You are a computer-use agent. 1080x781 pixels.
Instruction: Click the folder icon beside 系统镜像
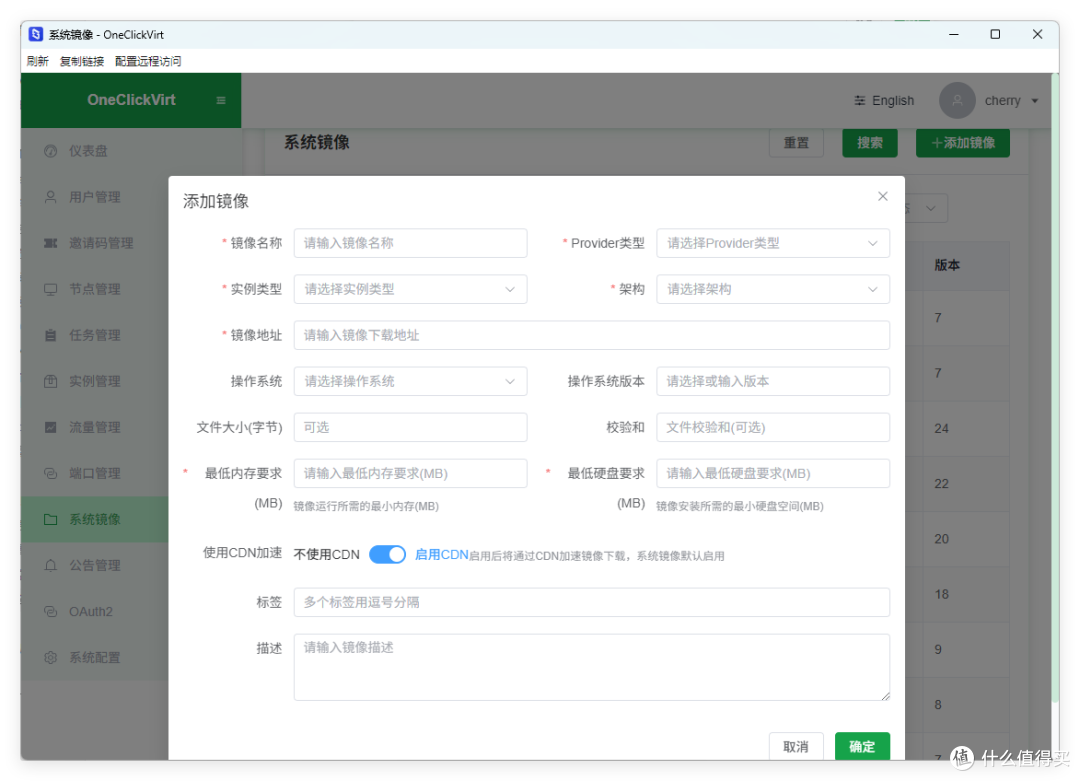[x=50, y=519]
